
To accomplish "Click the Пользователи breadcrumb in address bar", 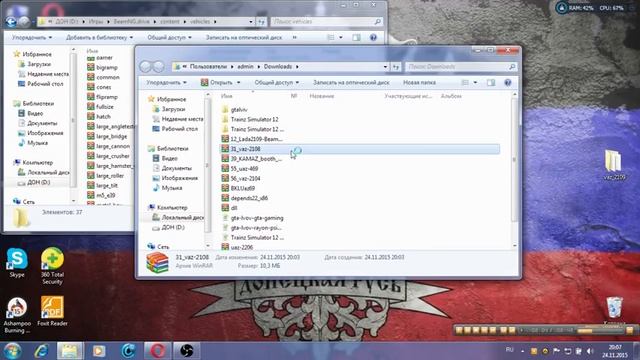I will click(x=208, y=67).
